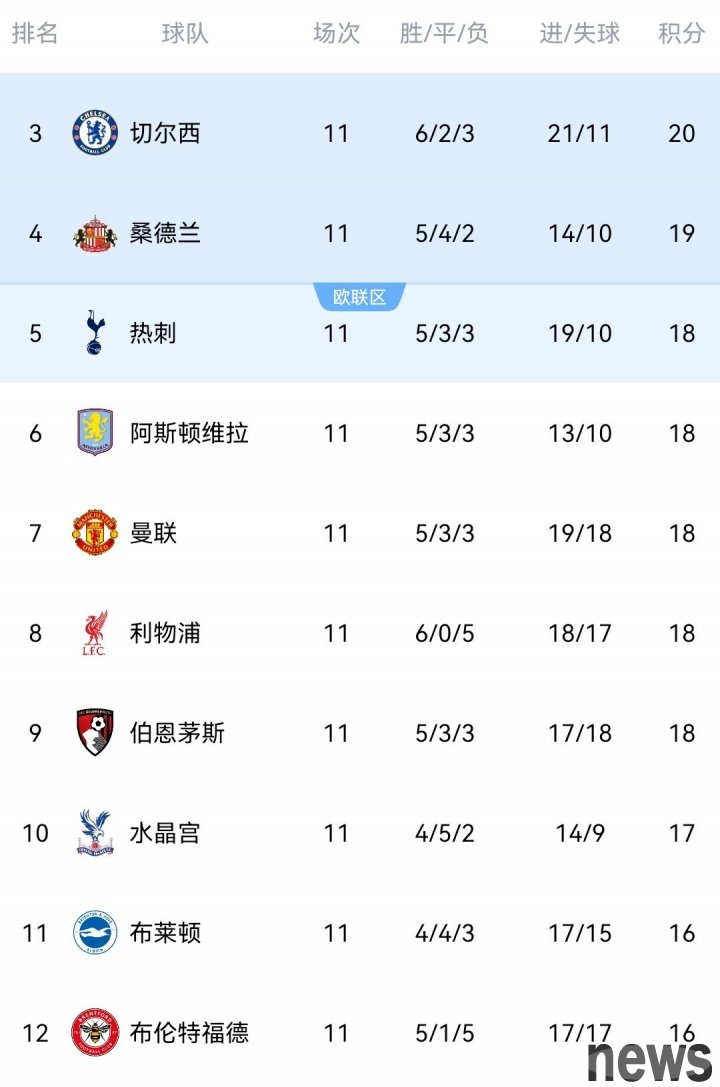
Task: Click the Sunderland club crest icon
Action: pos(95,233)
